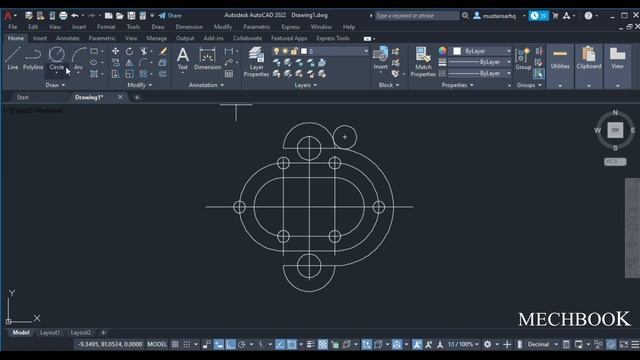Click the Offset tool icon
This screenshot has height=360, width=640.
click(x=163, y=74)
